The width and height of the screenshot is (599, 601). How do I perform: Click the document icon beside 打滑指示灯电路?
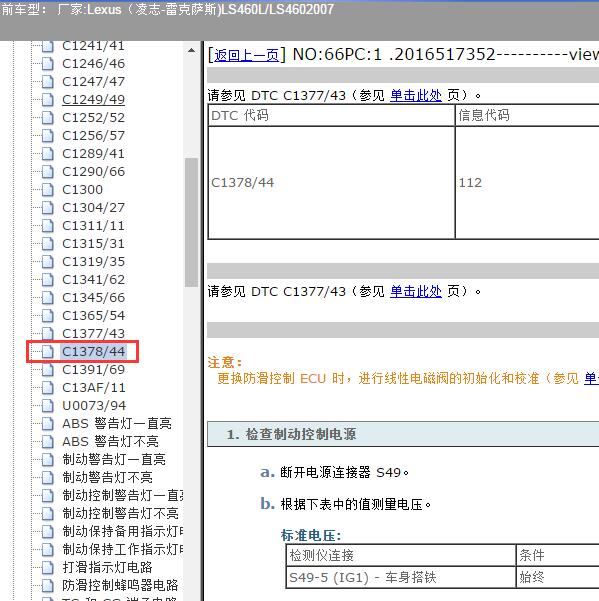48,568
